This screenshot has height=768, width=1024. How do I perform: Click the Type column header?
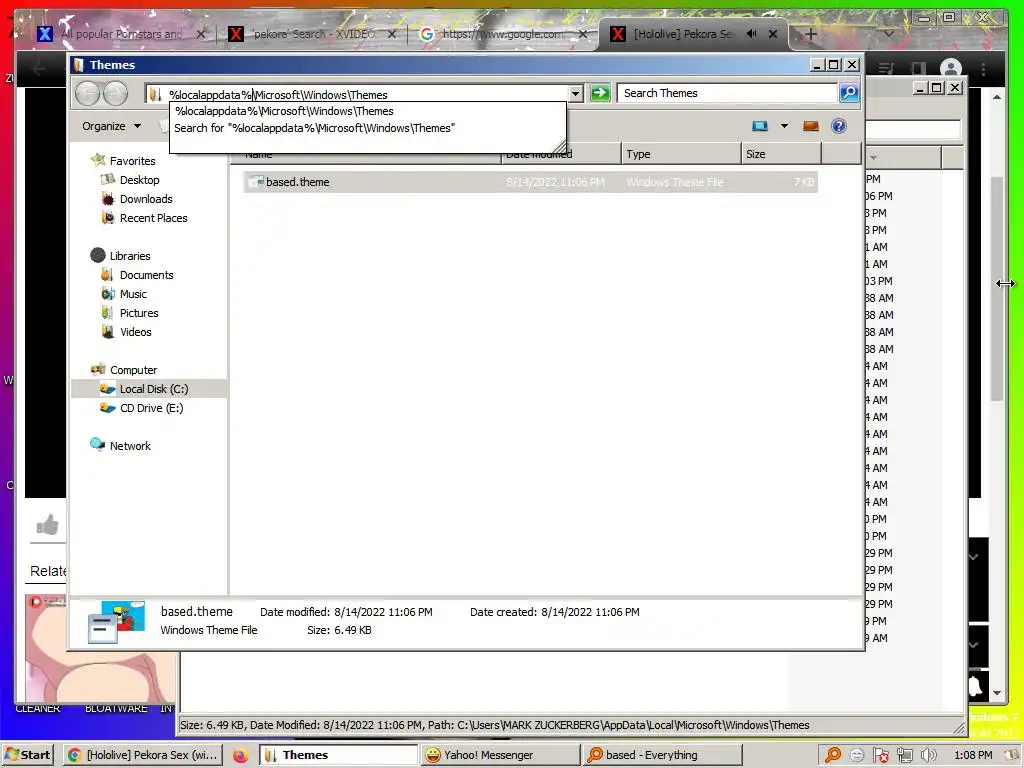(680, 154)
